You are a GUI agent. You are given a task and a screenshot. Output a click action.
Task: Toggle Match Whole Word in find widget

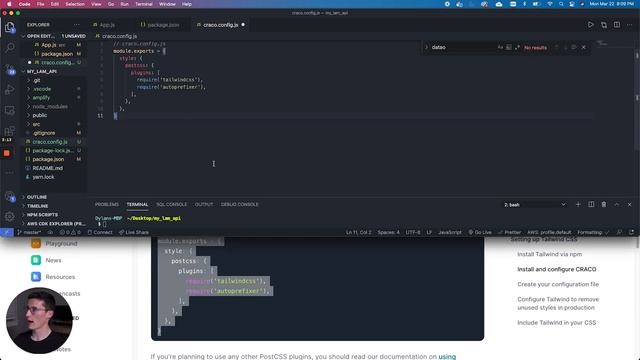click(509, 47)
